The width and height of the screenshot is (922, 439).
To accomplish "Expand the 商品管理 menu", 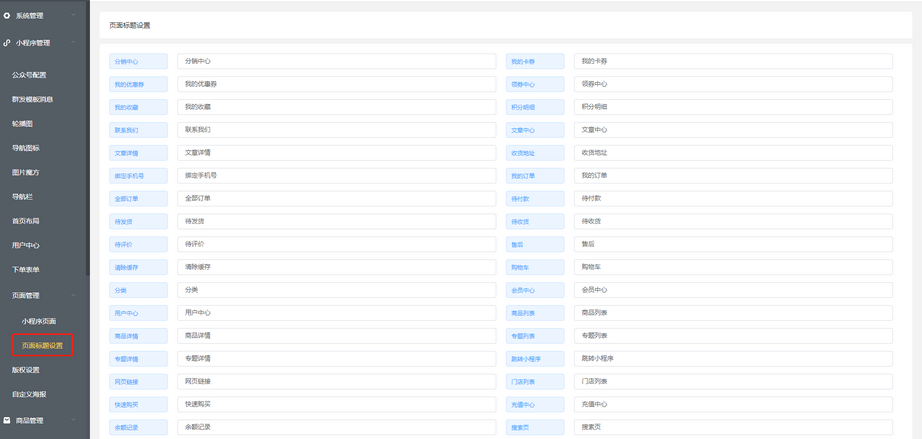I will (x=73, y=421).
